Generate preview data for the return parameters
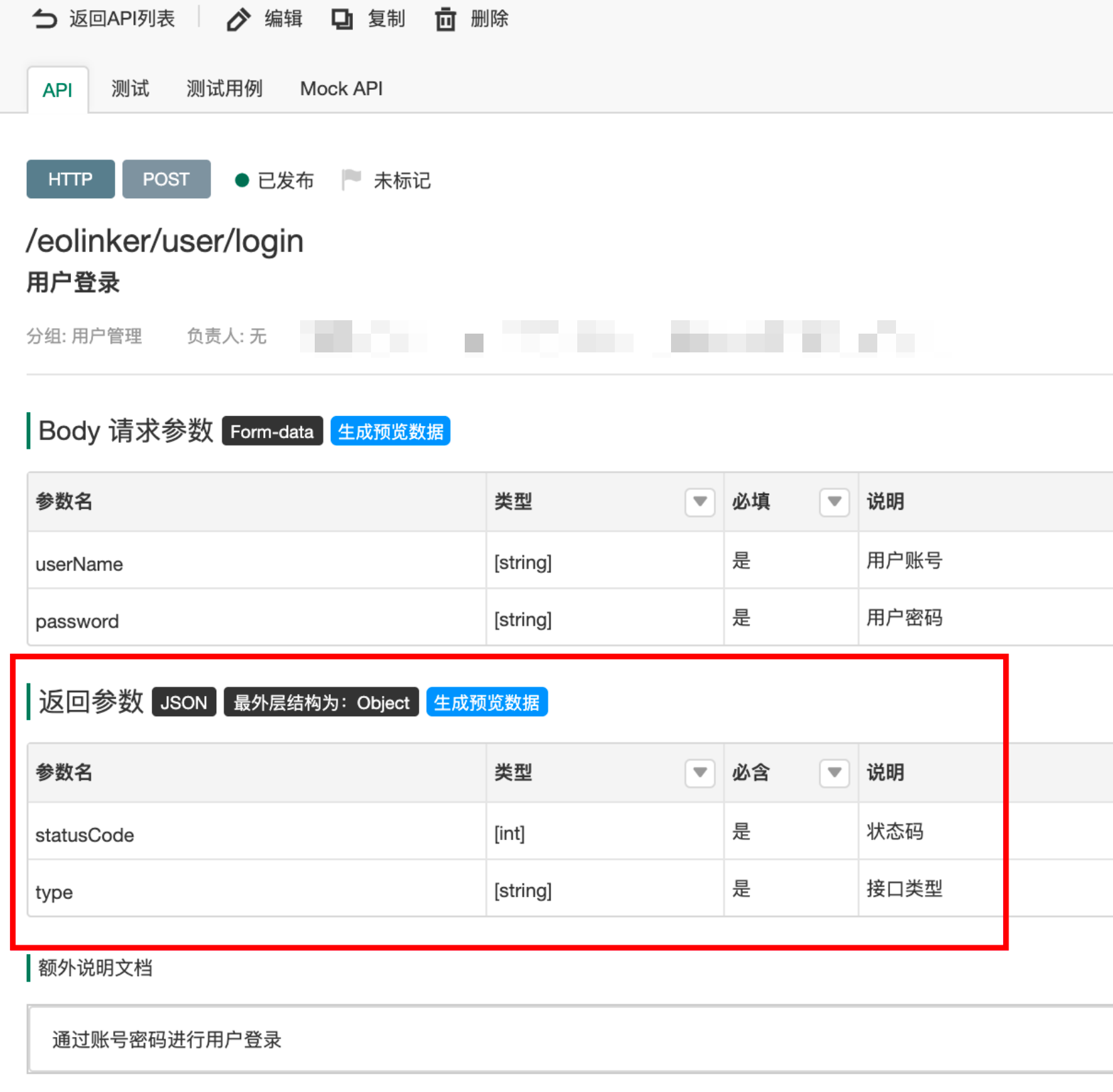Screen dimensions: 1113x1092 coord(487,702)
